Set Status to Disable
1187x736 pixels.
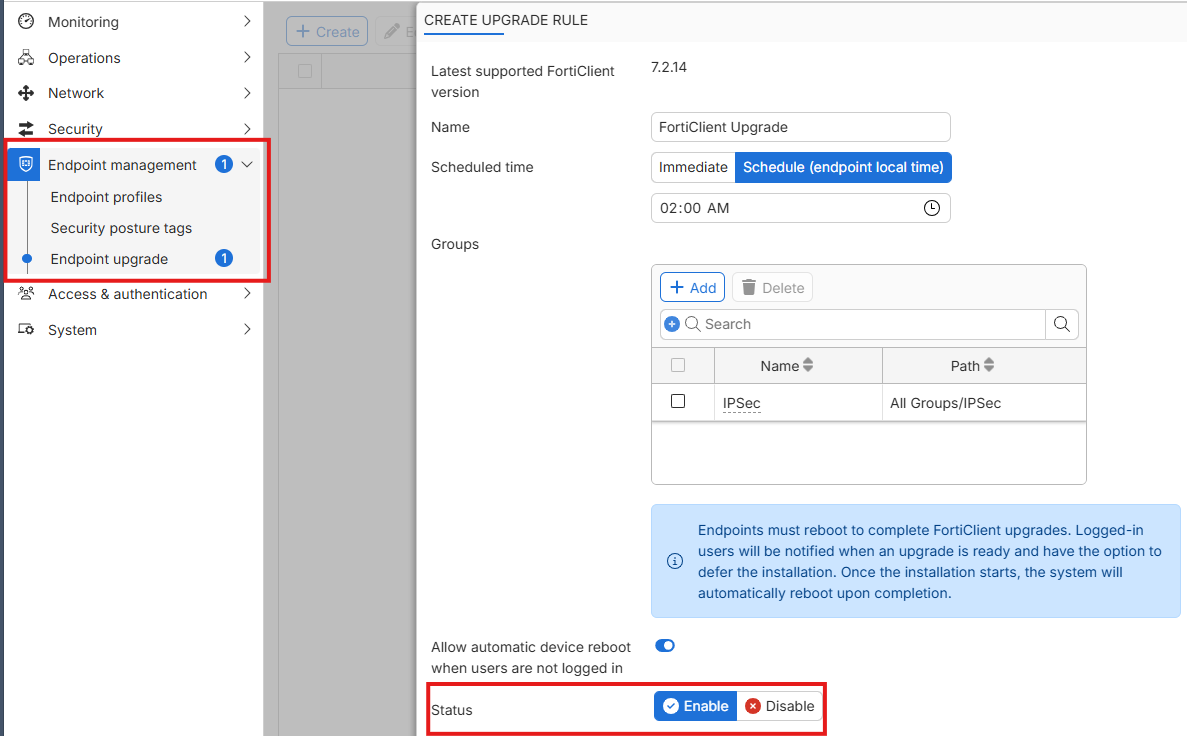point(780,706)
